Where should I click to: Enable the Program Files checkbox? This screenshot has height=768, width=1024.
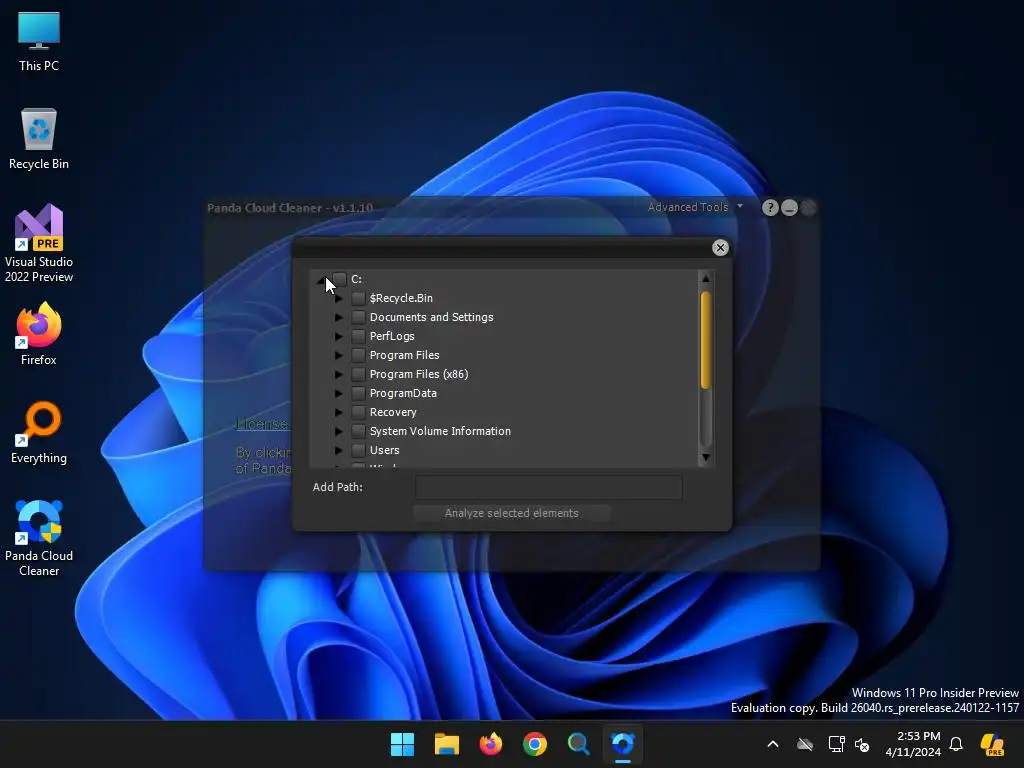[x=358, y=355]
